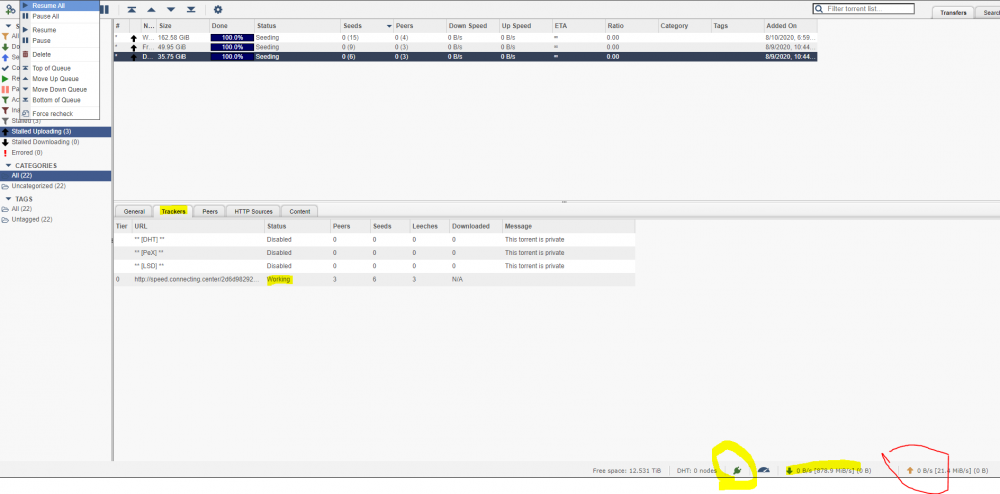Image resolution: width=1000 pixels, height=494 pixels.
Task: Choose Pause All from the menu
Action: point(59,17)
